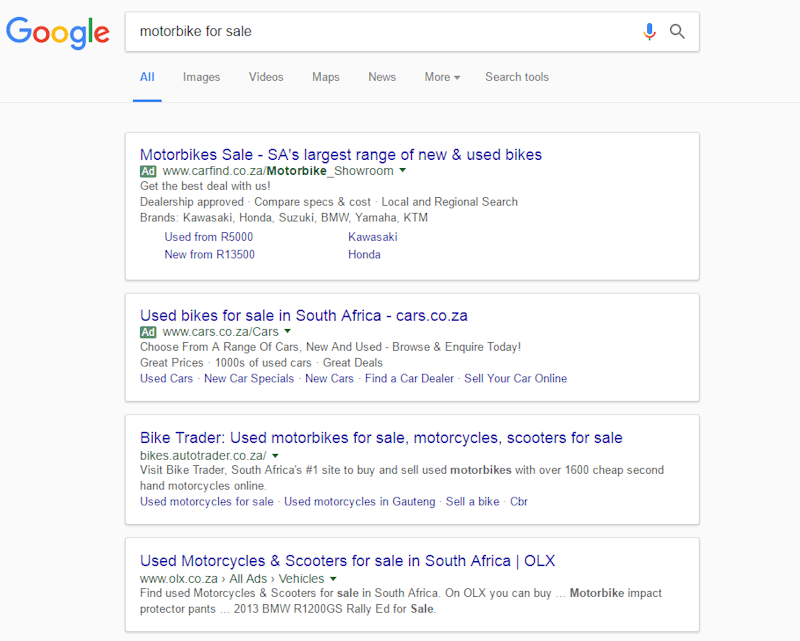Open the Honda sitelink
The image size is (800, 641).
[364, 254]
